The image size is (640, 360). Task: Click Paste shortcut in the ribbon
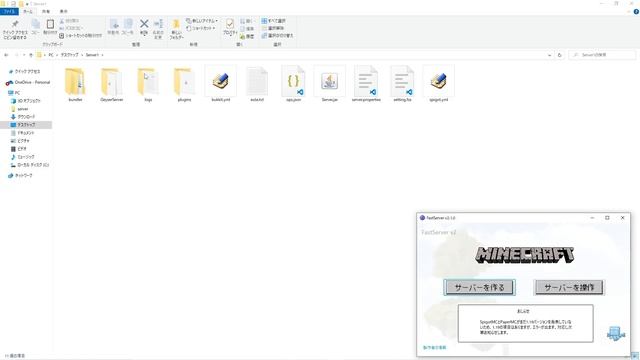tap(80, 36)
